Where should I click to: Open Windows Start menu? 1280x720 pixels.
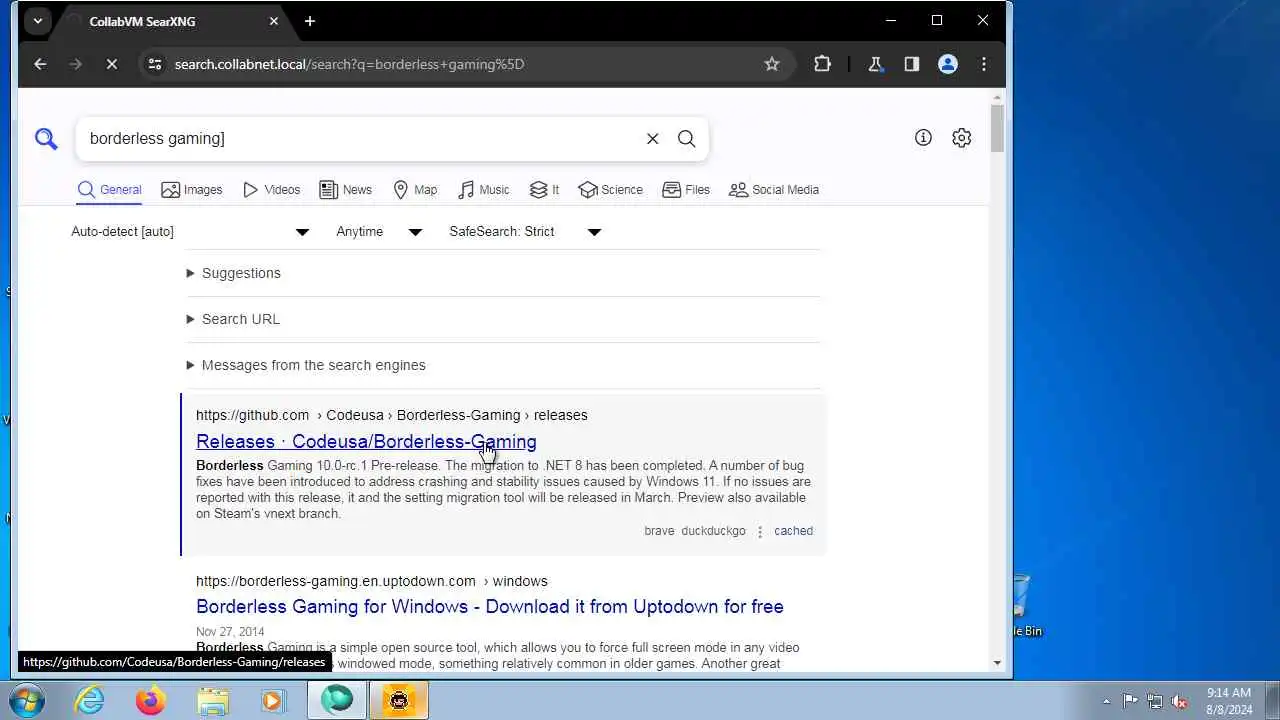[x=26, y=700]
